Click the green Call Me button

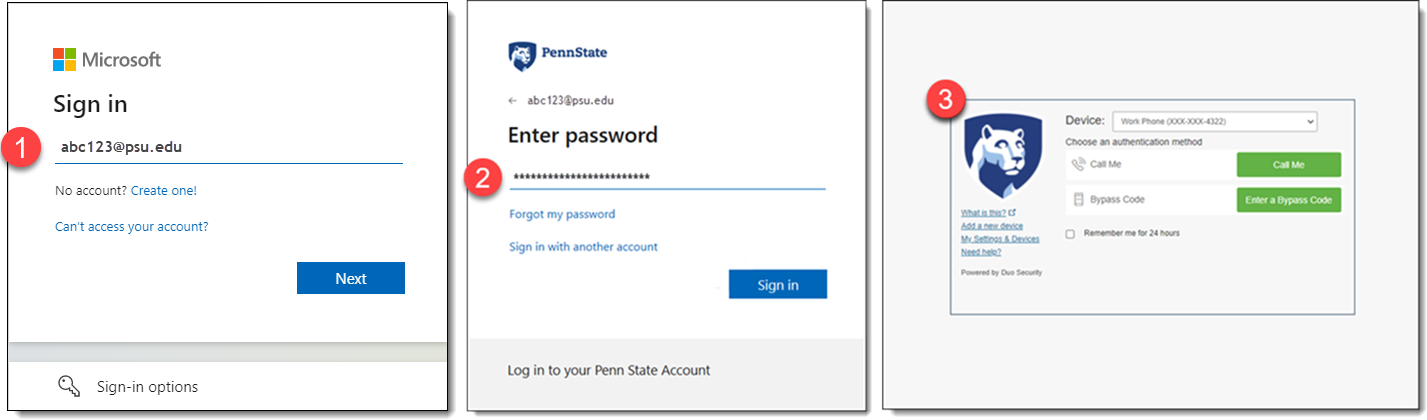tap(1288, 164)
